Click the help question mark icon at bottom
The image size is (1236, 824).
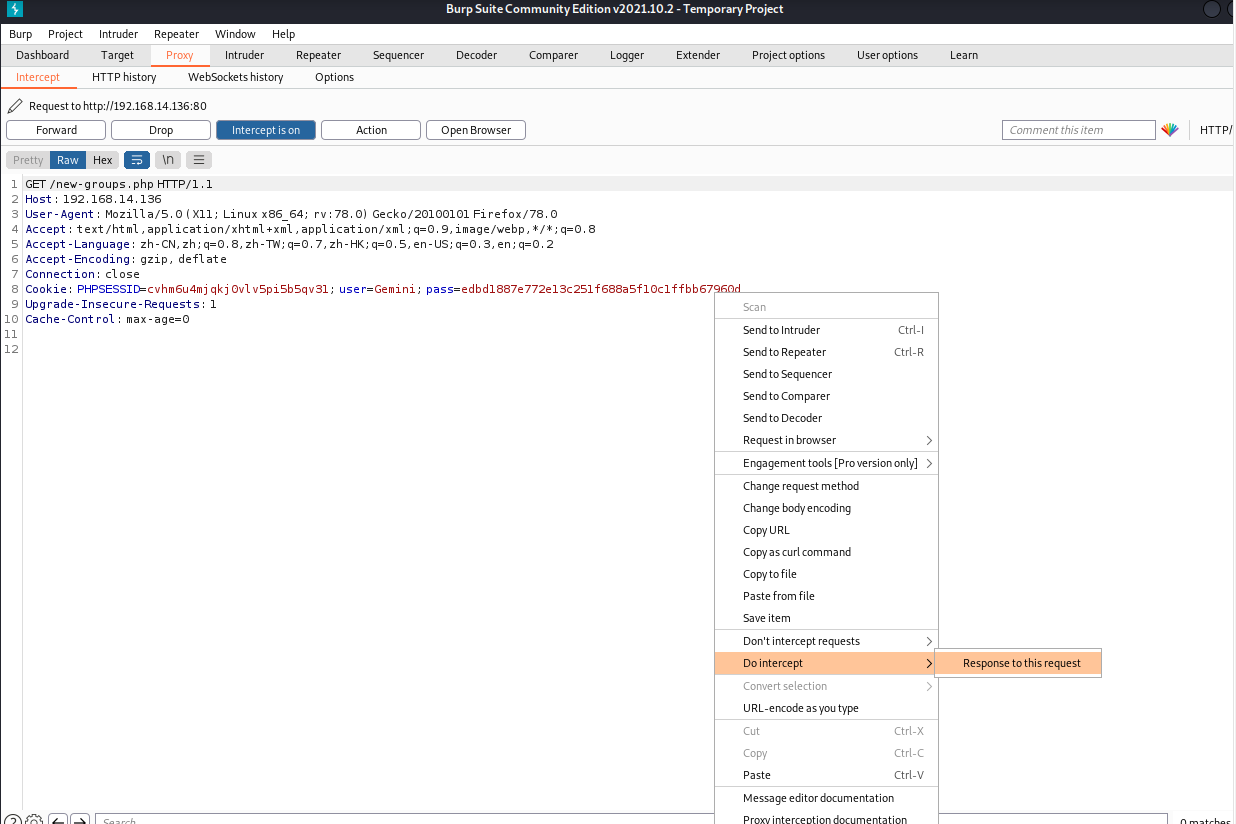click(12, 820)
